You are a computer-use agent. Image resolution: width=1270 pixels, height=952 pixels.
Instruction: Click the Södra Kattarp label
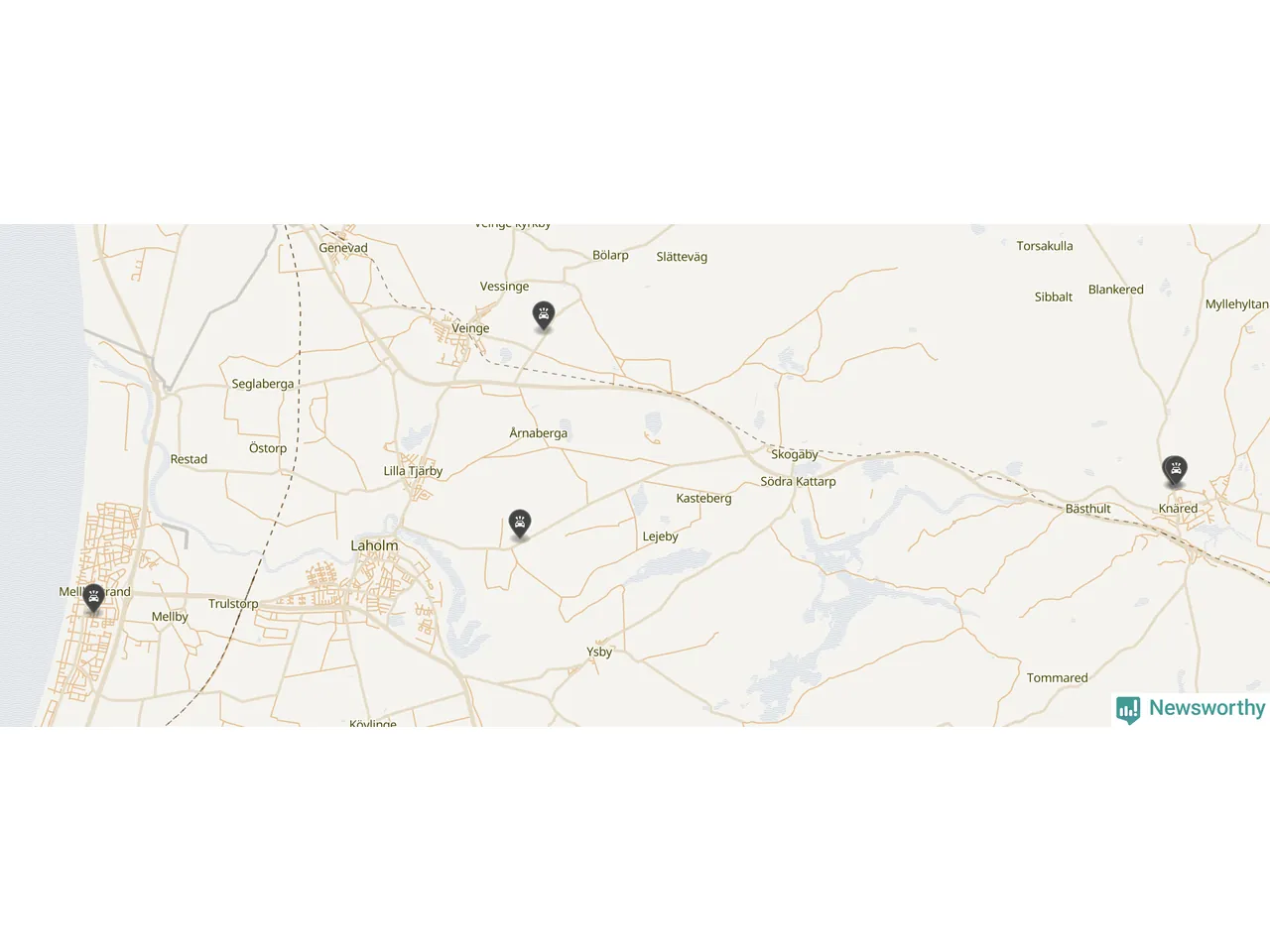click(798, 481)
